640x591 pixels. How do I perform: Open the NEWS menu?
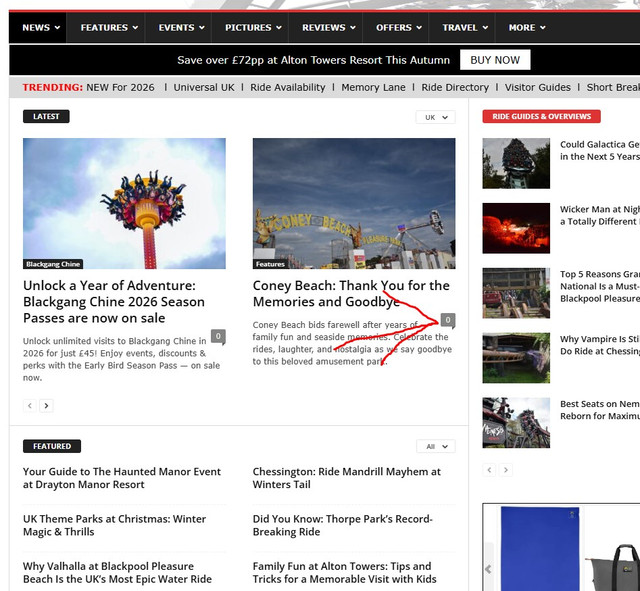pos(41,27)
